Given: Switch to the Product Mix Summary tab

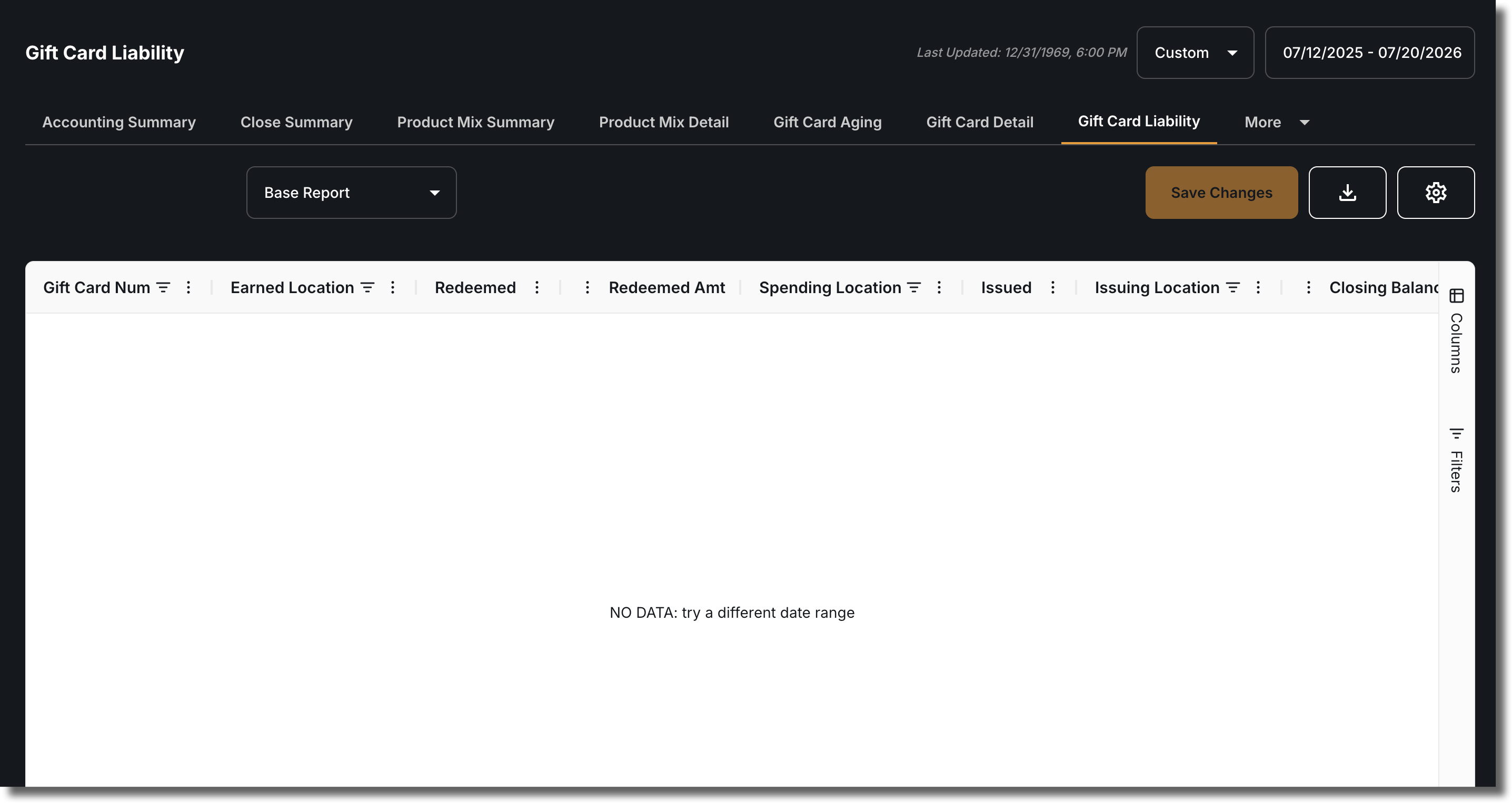Looking at the screenshot, I should [475, 122].
